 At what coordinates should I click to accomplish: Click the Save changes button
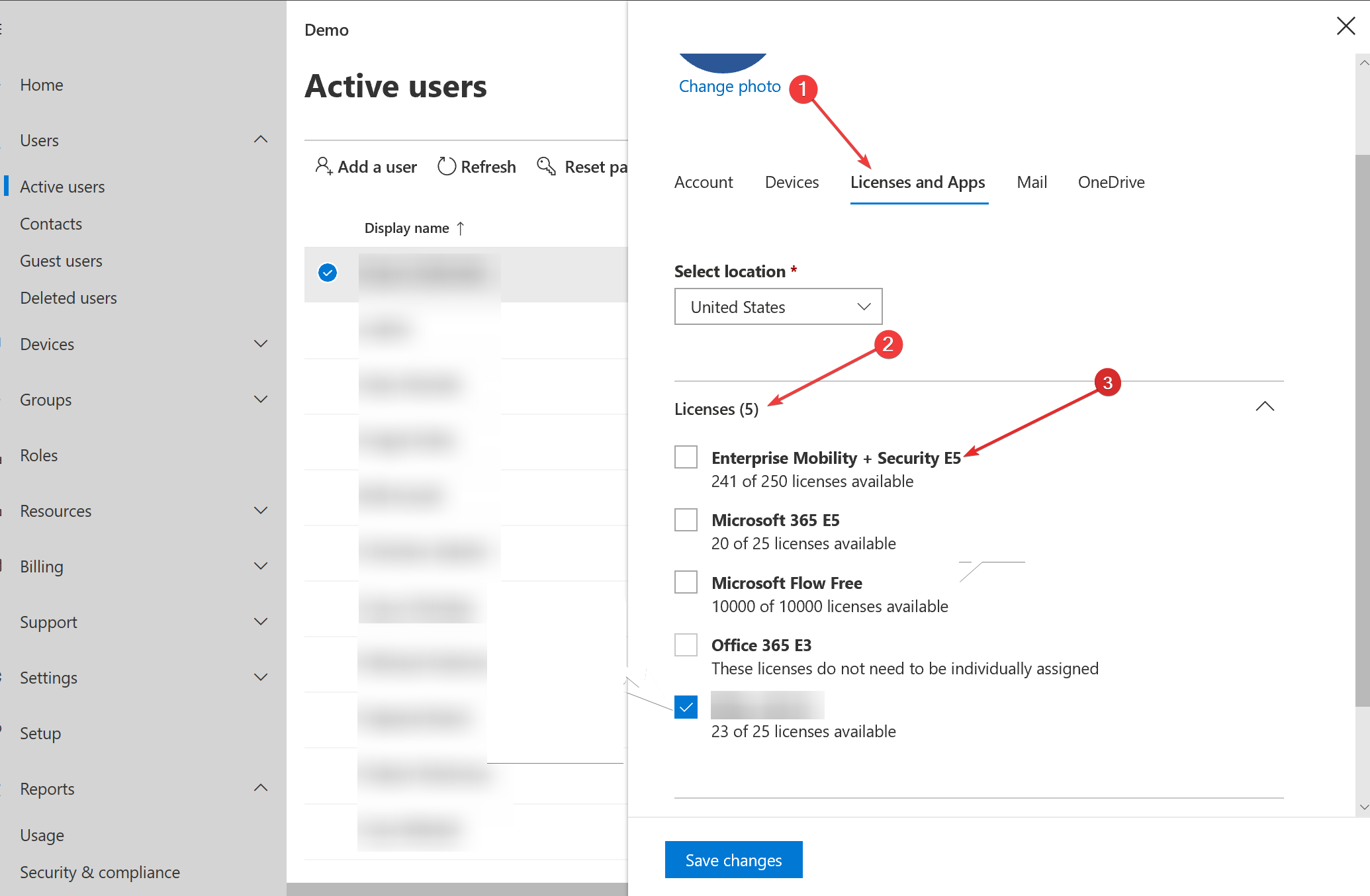[x=733, y=860]
